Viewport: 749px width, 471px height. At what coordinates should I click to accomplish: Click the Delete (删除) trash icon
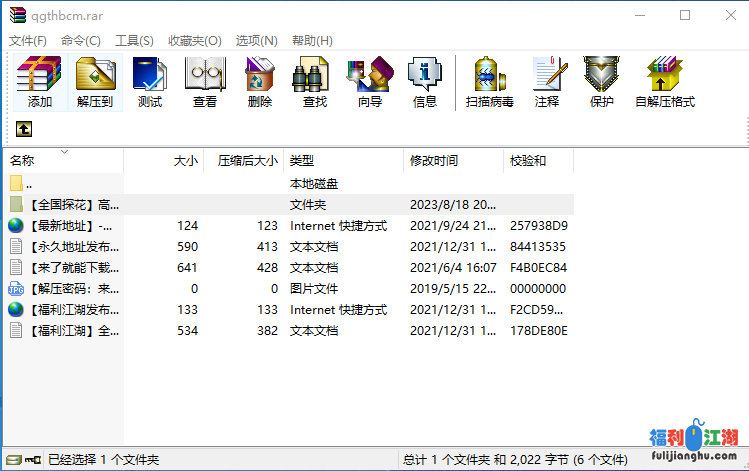coord(260,82)
